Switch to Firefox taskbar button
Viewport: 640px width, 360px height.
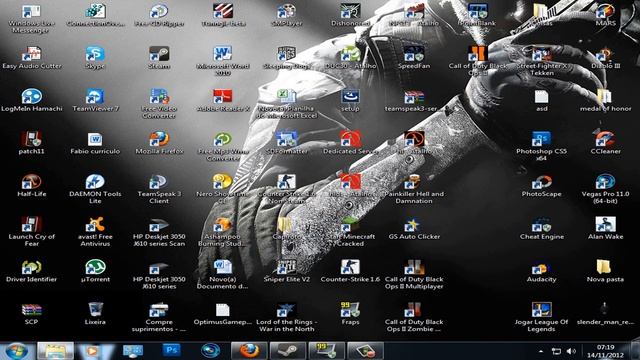point(249,351)
